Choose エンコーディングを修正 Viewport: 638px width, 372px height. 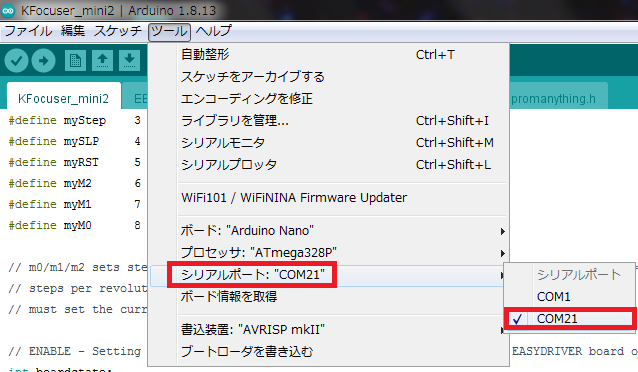[x=329, y=98]
